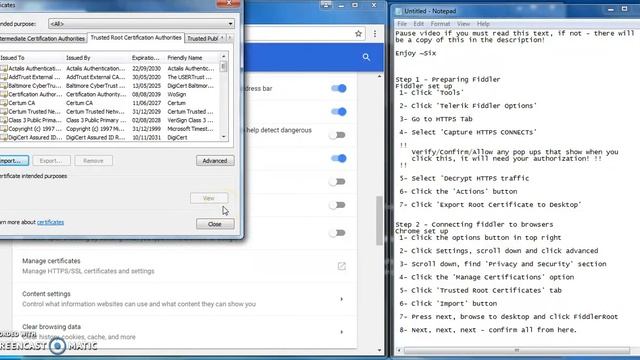Viewport: 640px width, 360px height.
Task: Click the tab scroll right arrow in Certificates
Action: 230,38
